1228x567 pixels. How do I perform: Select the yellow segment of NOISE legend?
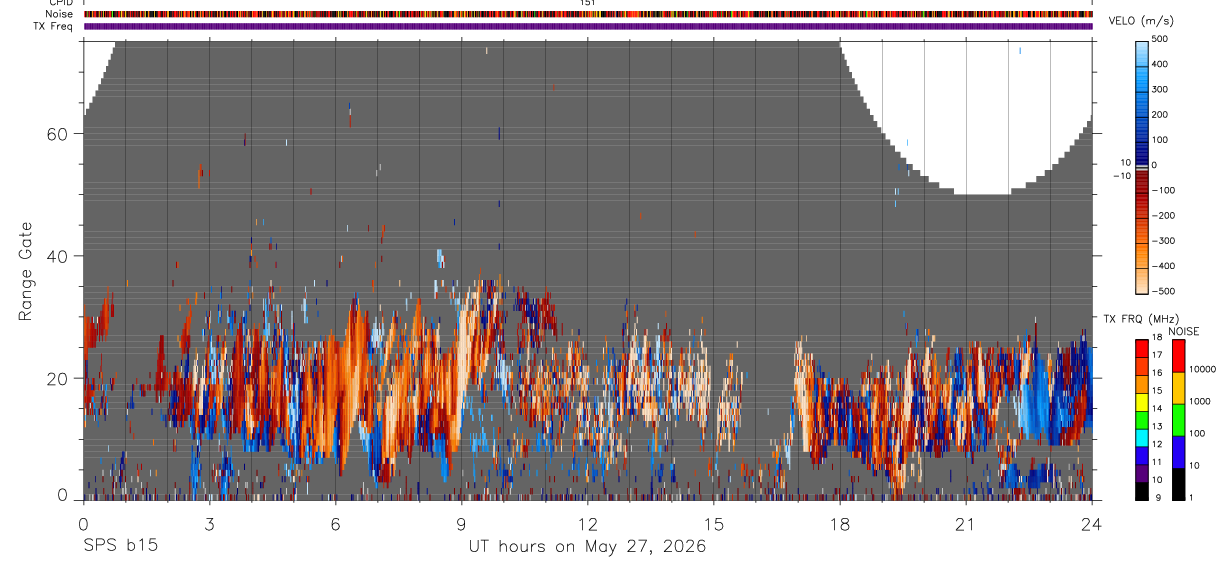click(x=1178, y=388)
